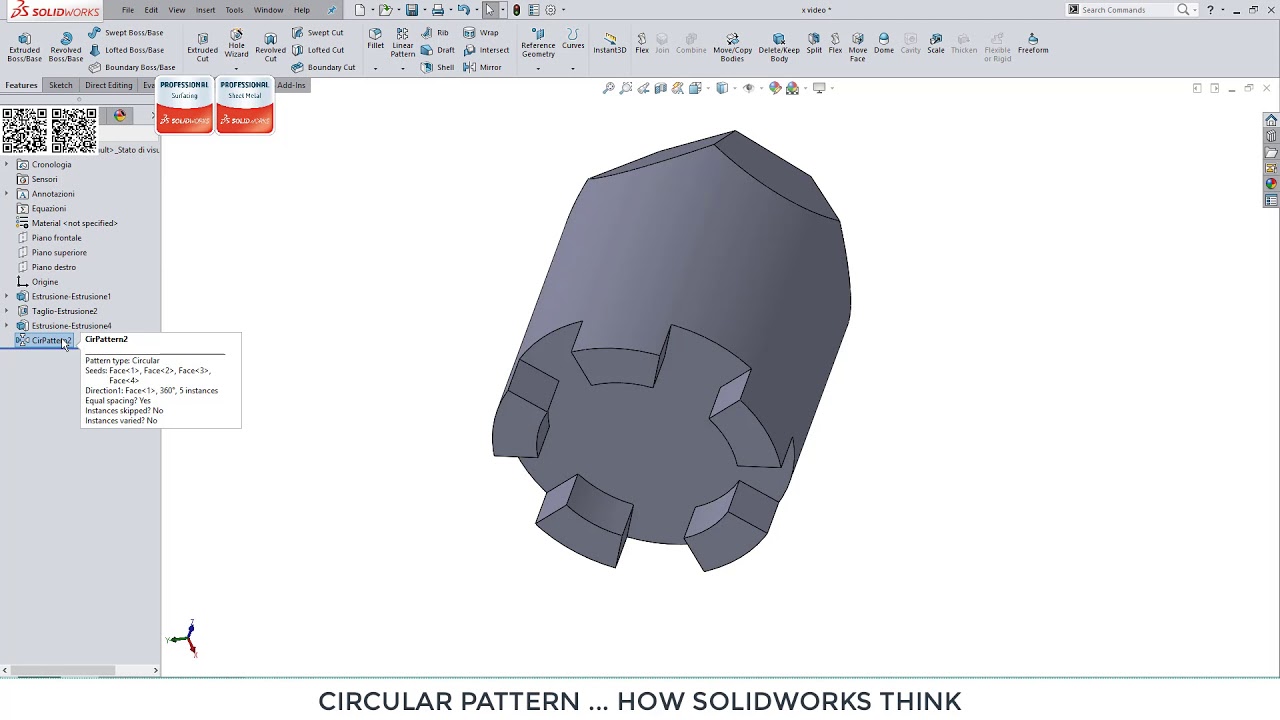
Task: Switch to the Sketch tab
Action: coord(61,85)
